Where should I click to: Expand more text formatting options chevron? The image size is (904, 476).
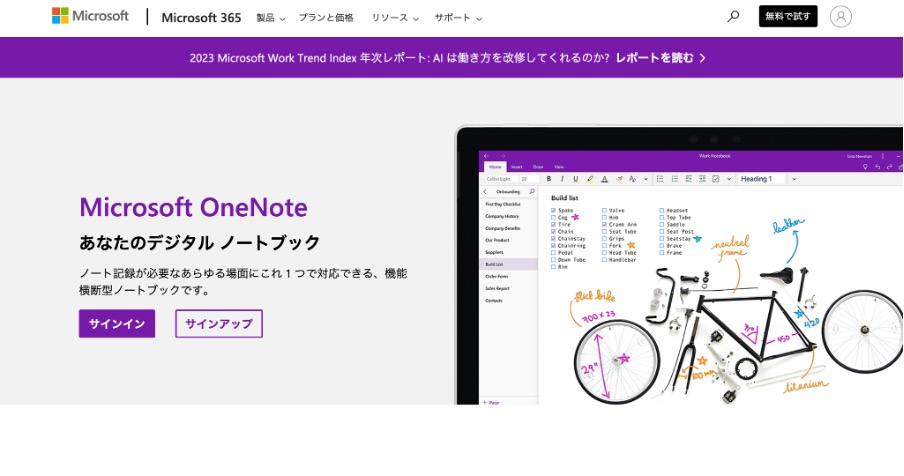[646, 179]
